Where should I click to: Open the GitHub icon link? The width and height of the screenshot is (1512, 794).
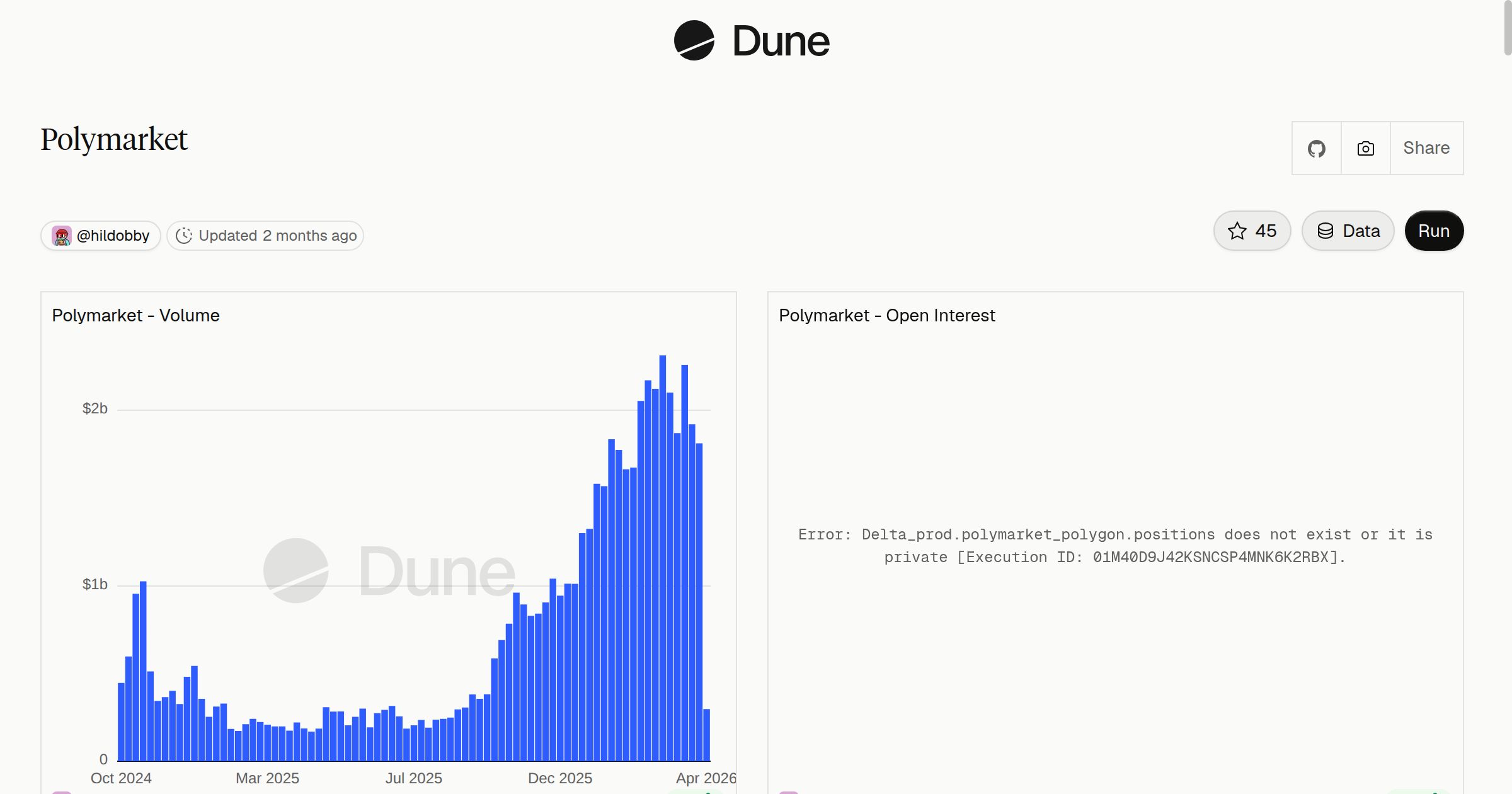coord(1316,148)
